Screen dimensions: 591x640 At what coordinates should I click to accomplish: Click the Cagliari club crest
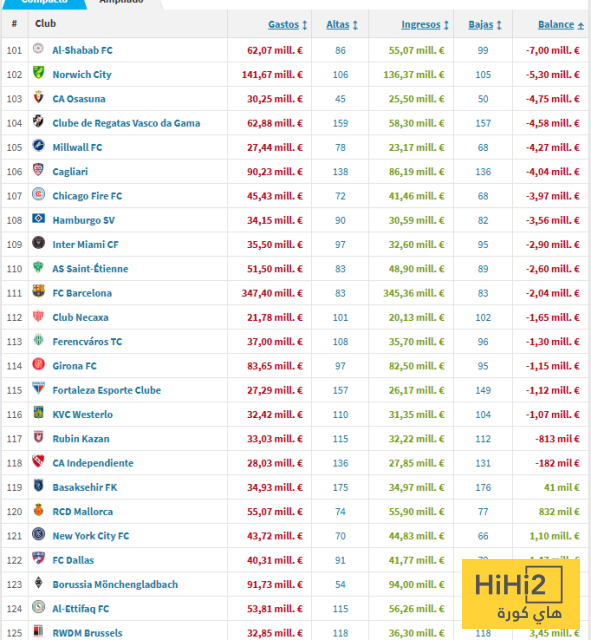38,170
